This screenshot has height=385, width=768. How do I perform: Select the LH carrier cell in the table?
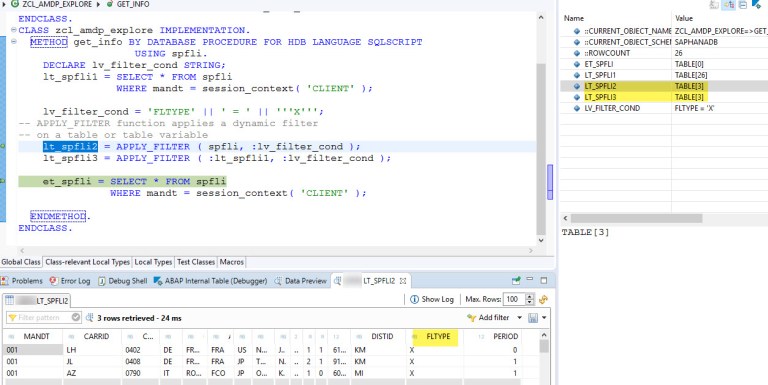pos(93,350)
